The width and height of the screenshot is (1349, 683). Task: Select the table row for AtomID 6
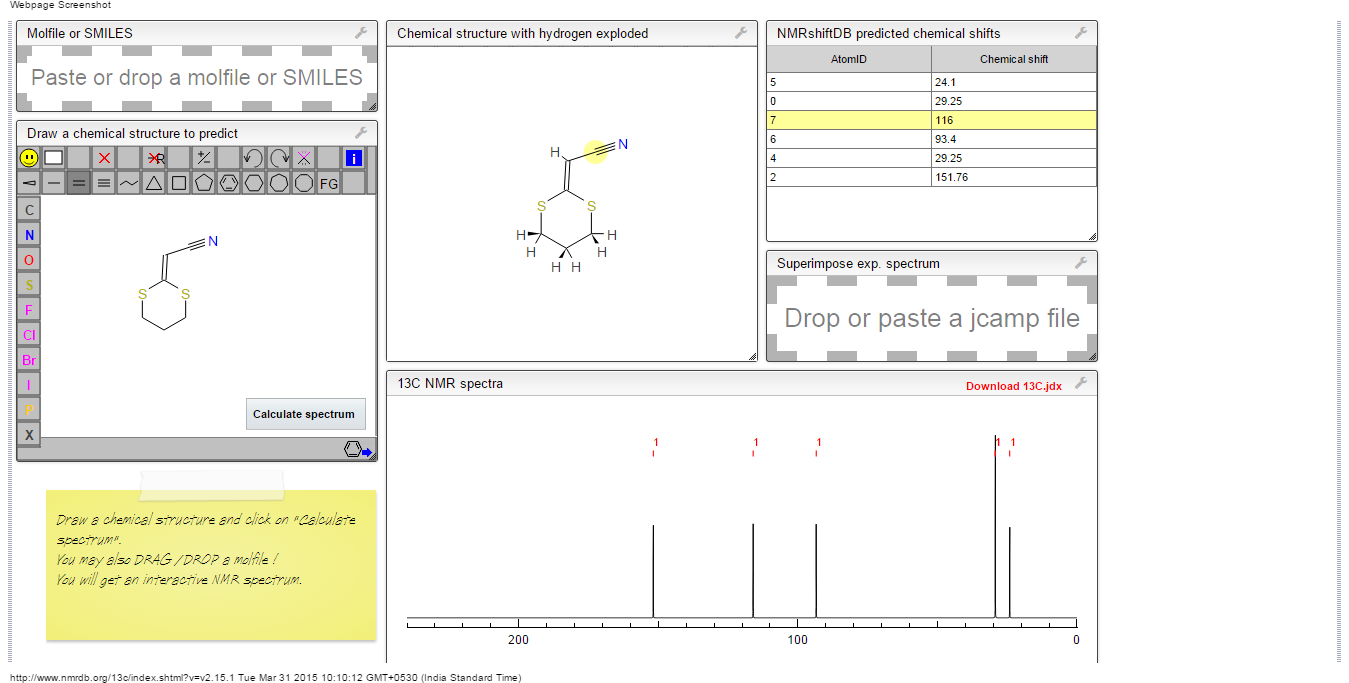(x=931, y=139)
